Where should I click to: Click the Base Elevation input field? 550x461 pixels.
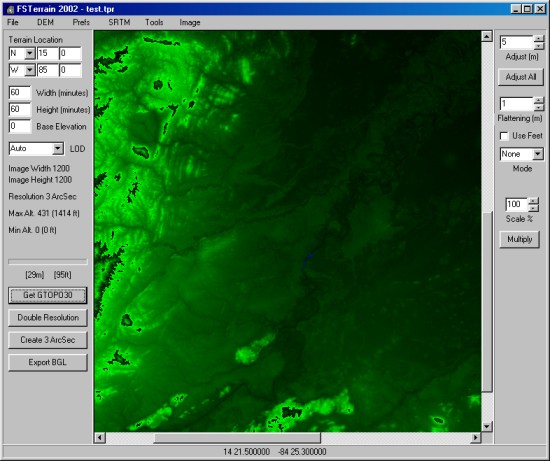click(x=20, y=126)
